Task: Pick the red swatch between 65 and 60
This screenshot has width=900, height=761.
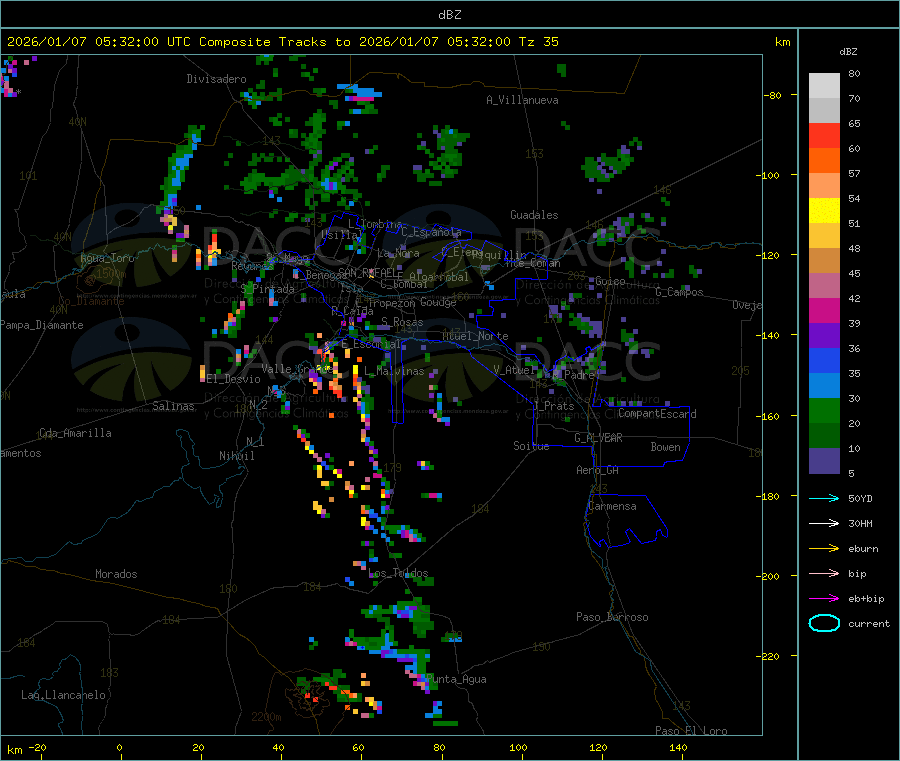Action: point(824,135)
